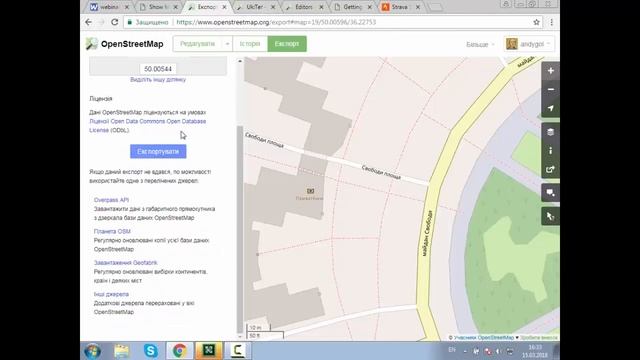Open the Більше dropdown menu
This screenshot has height=360, width=640.
(x=480, y=44)
